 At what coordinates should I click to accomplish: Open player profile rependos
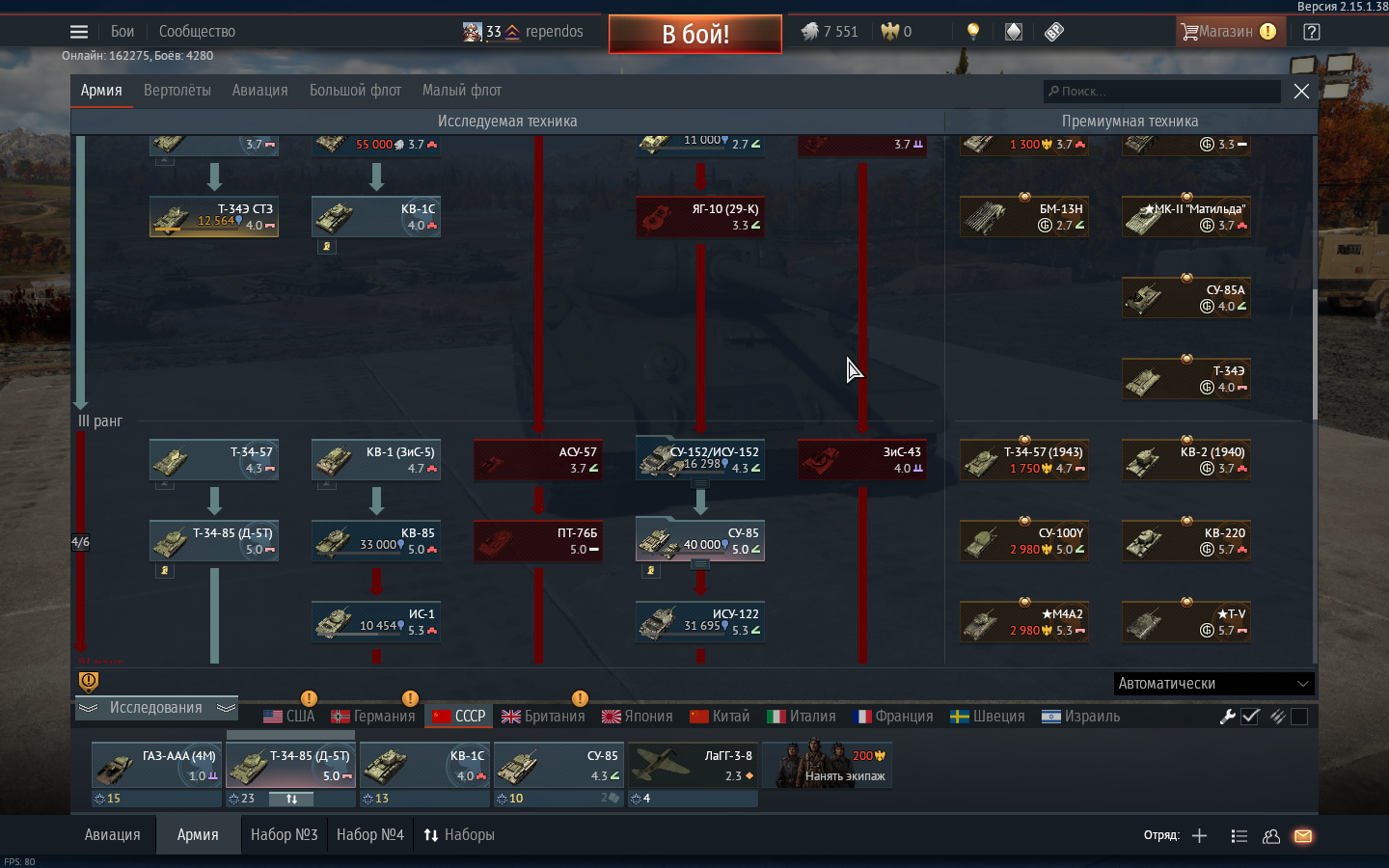pyautogui.click(x=524, y=32)
